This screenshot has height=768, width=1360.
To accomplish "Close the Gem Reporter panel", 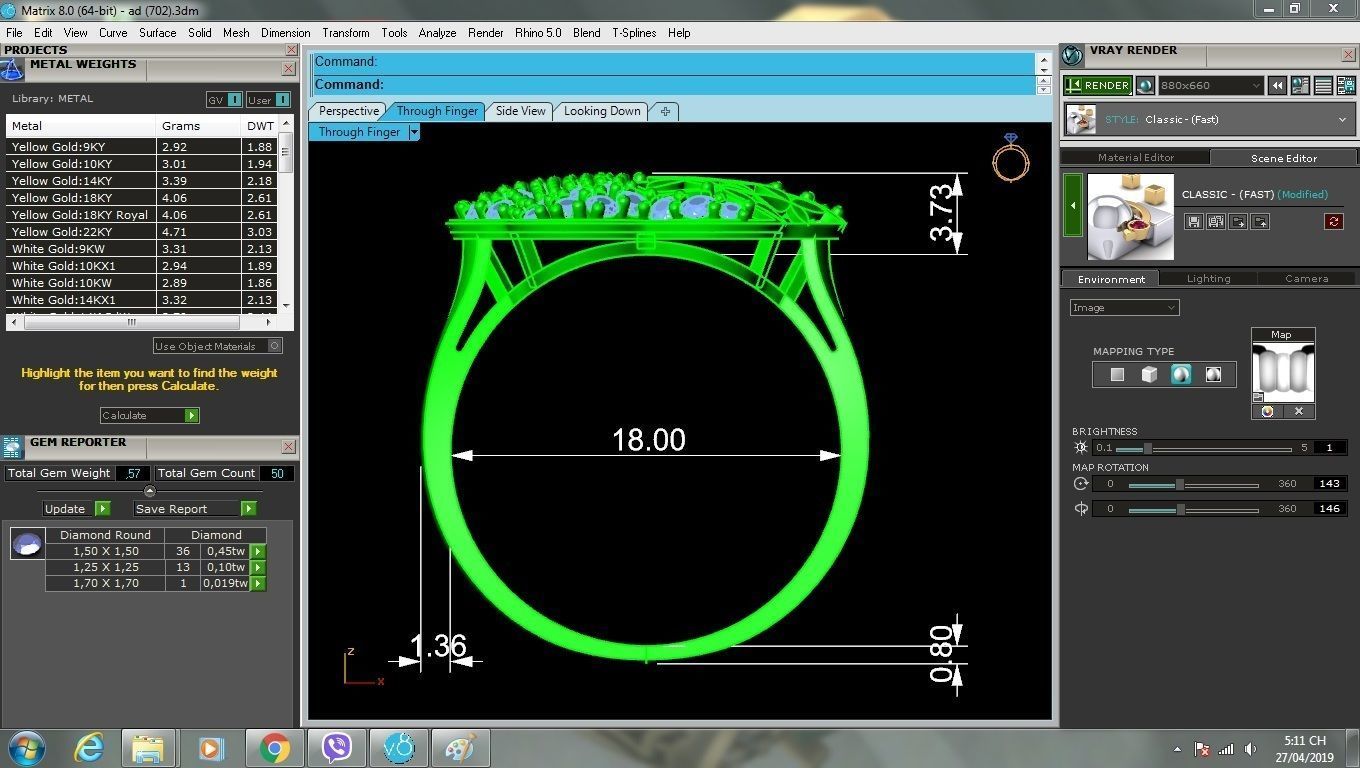I will 288,447.
